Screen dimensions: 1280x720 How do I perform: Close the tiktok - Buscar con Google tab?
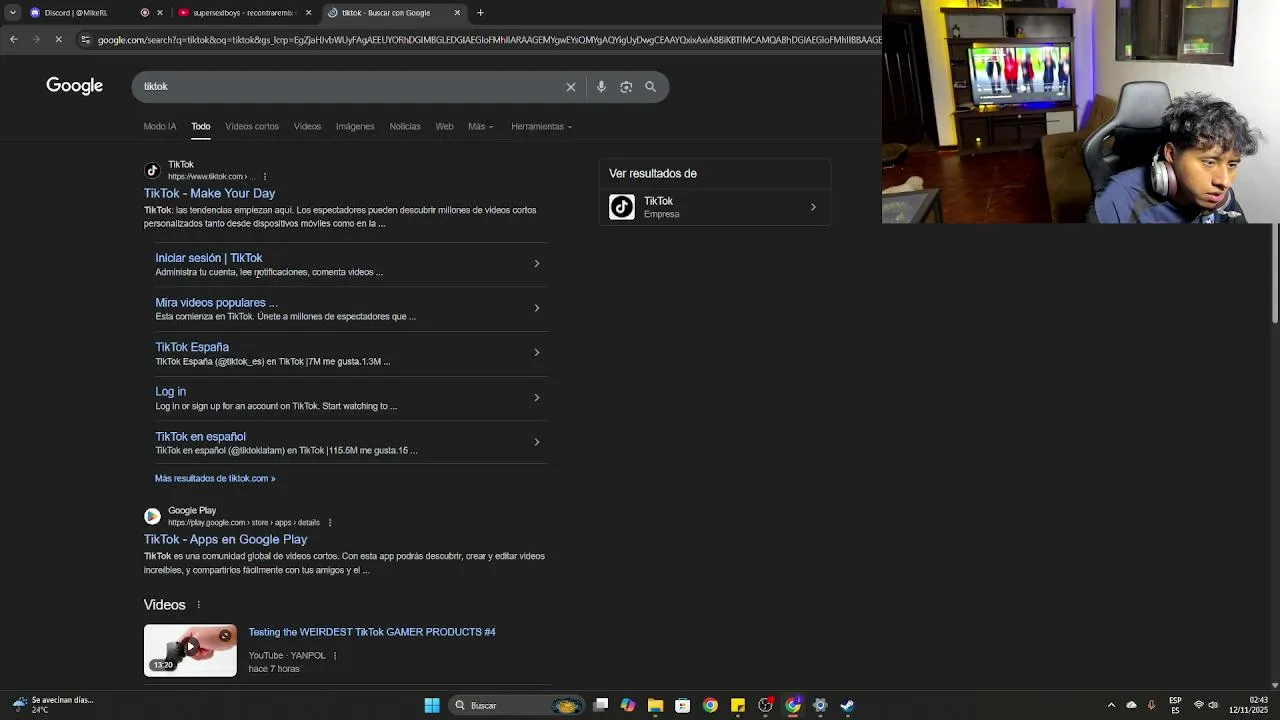tap(457, 13)
